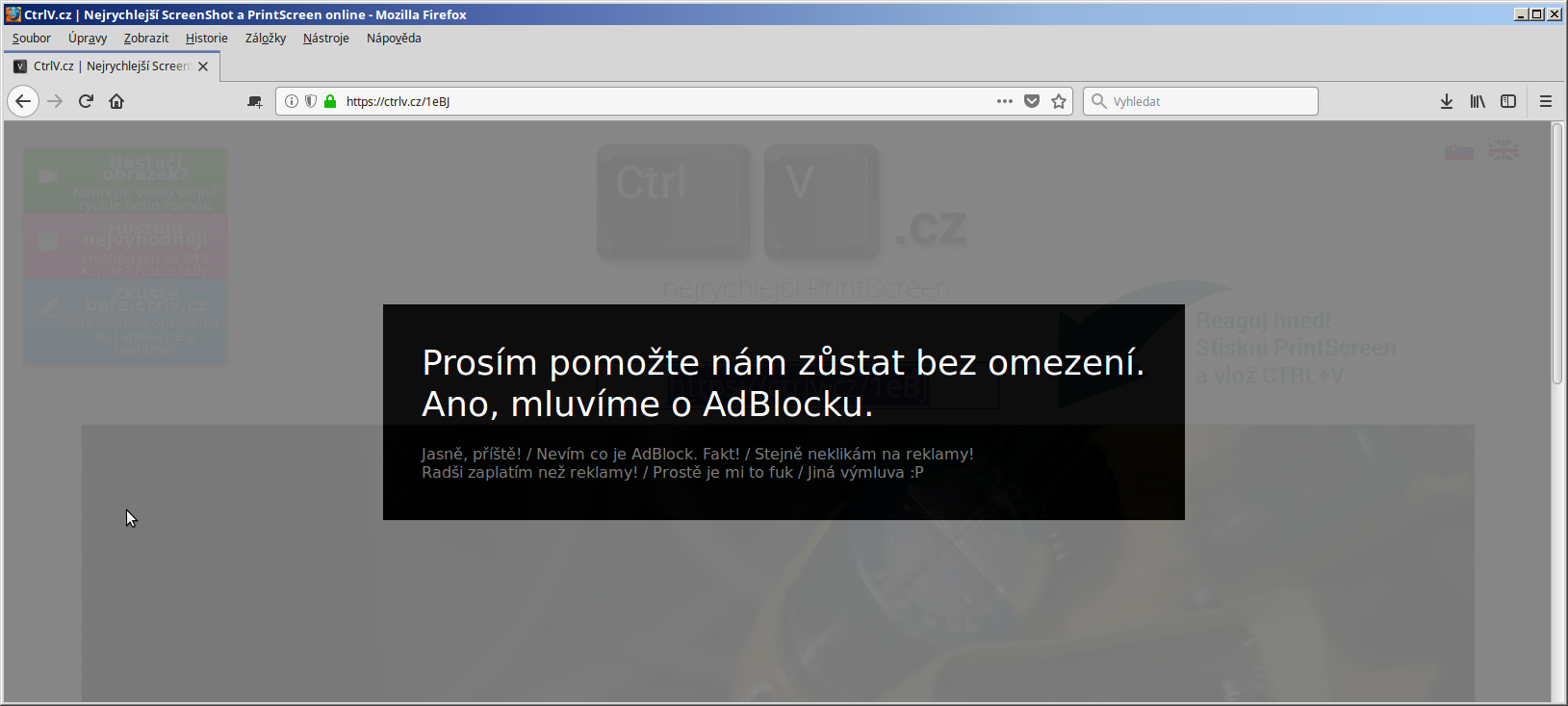Go back to the previous page

[x=23, y=101]
